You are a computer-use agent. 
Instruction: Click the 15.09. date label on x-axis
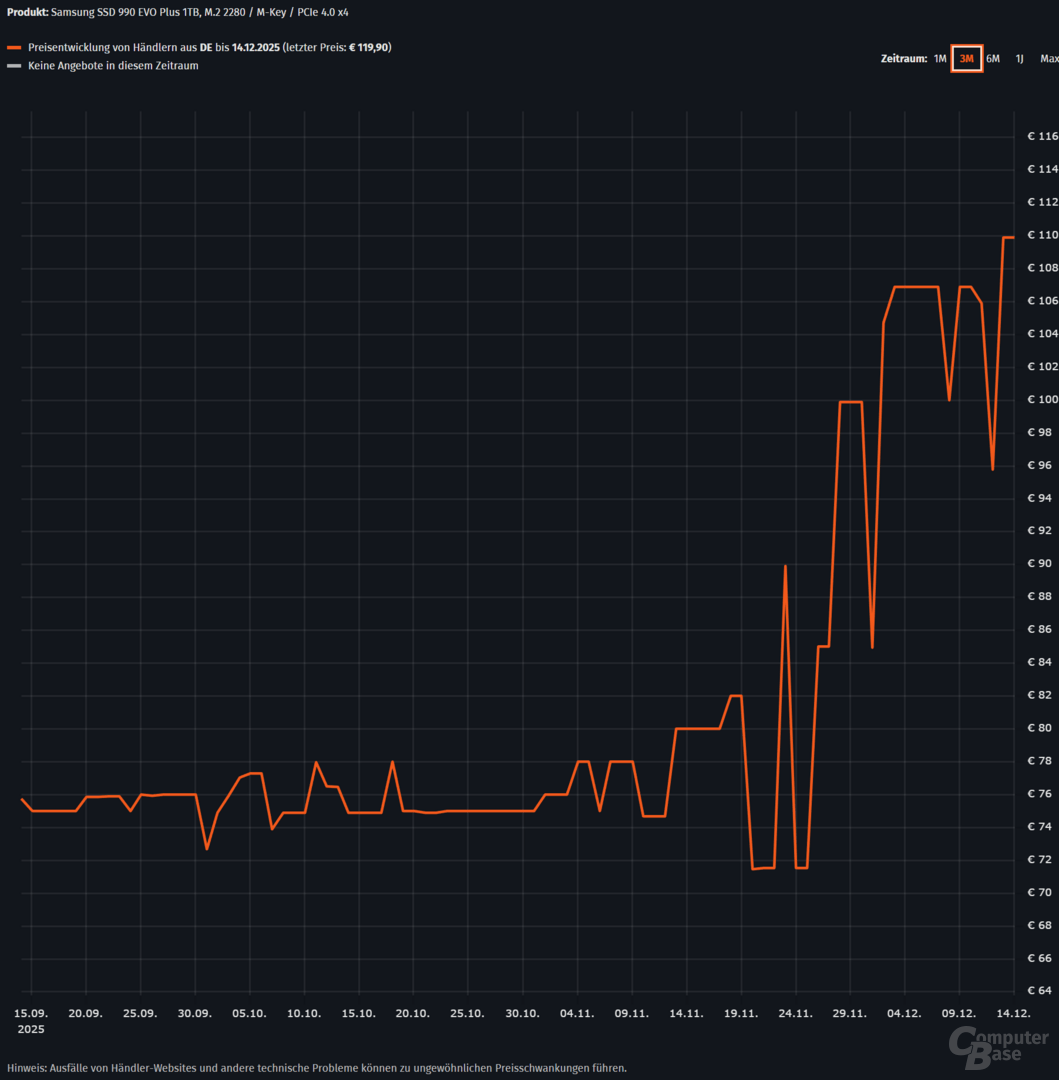tap(31, 1013)
